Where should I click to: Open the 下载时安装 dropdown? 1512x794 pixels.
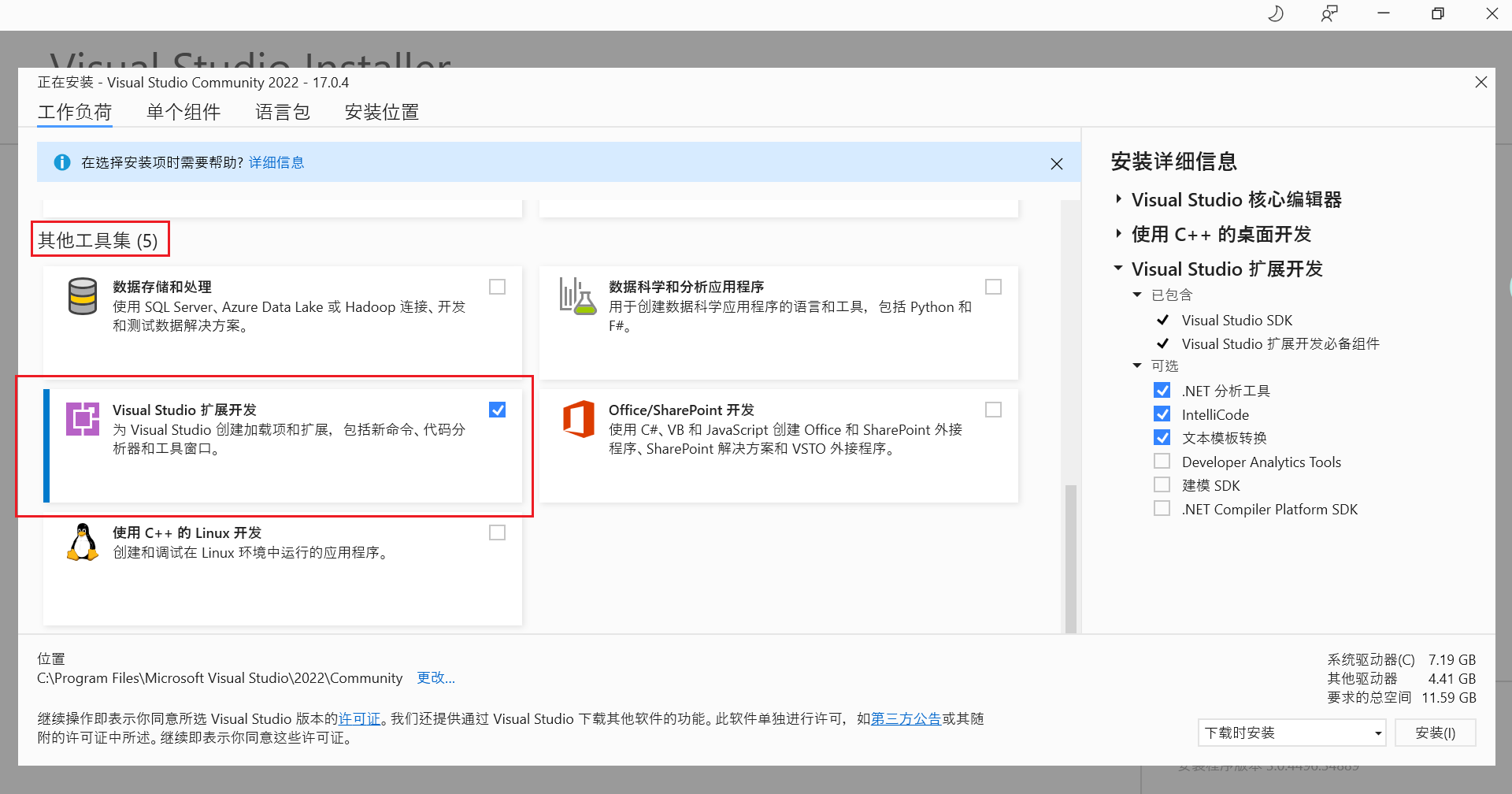[x=1291, y=732]
